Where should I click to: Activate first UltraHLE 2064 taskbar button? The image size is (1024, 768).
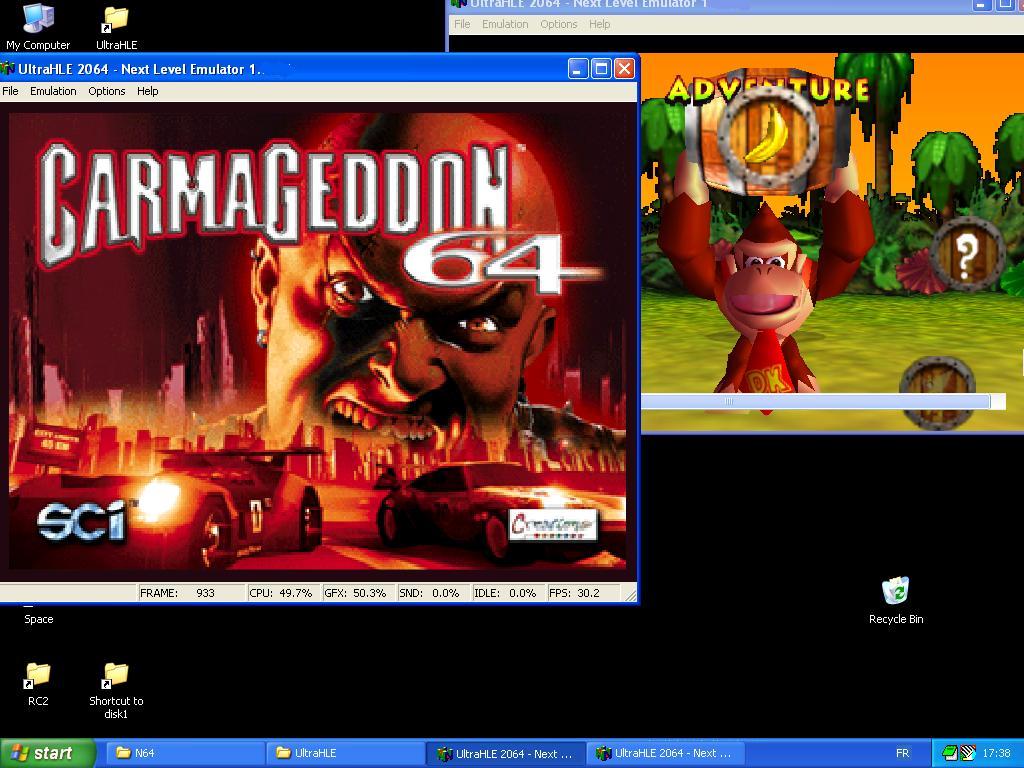505,753
